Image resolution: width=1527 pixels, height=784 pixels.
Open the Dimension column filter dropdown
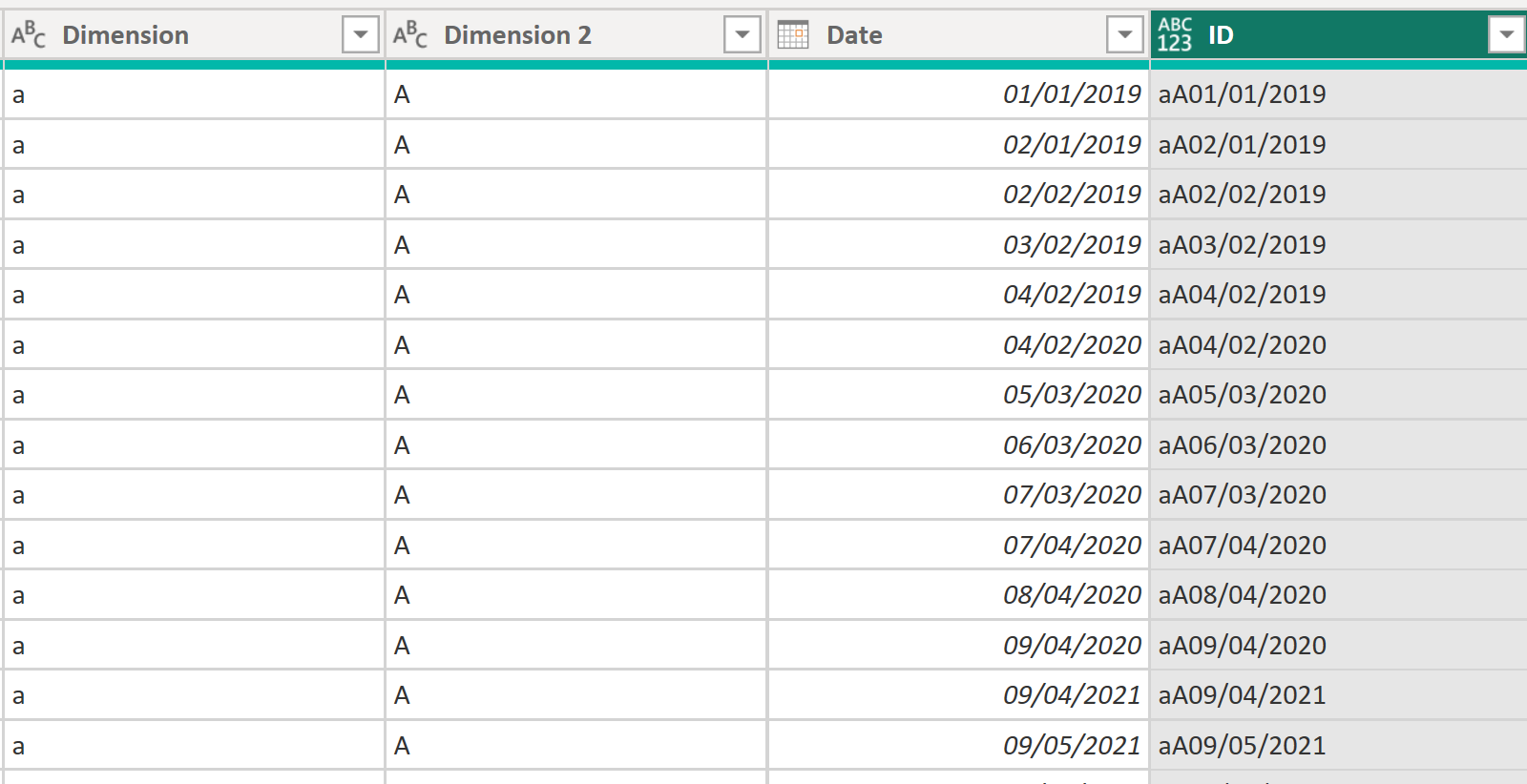361,35
